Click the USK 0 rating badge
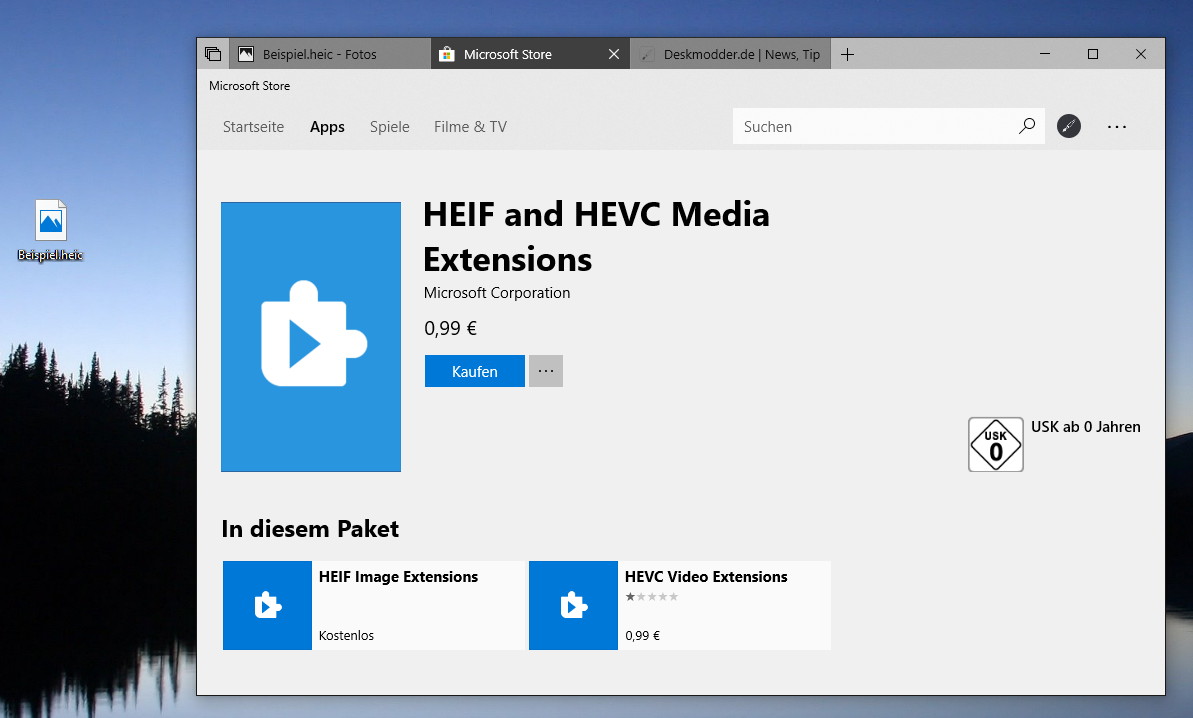Screen dimensions: 1193x718 point(996,445)
